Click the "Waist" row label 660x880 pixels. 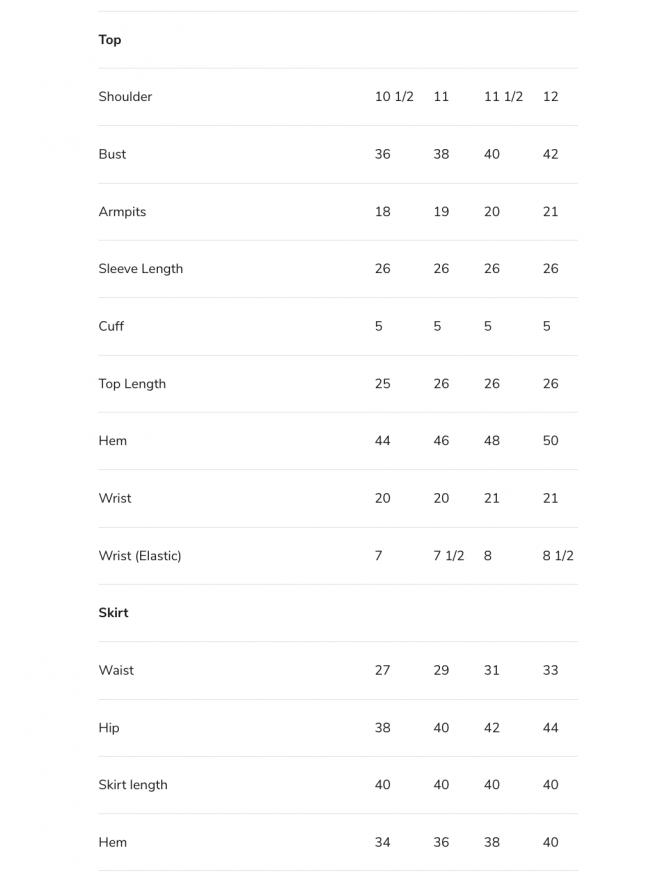pyautogui.click(x=116, y=671)
